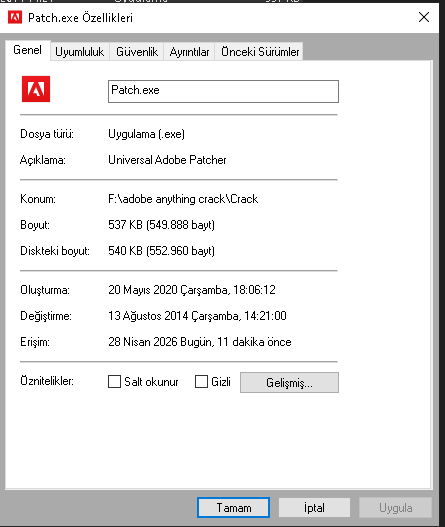This screenshot has width=445, height=527.
Task: Click the 20 Mayıs 2020 creation date
Action: (x=192, y=290)
